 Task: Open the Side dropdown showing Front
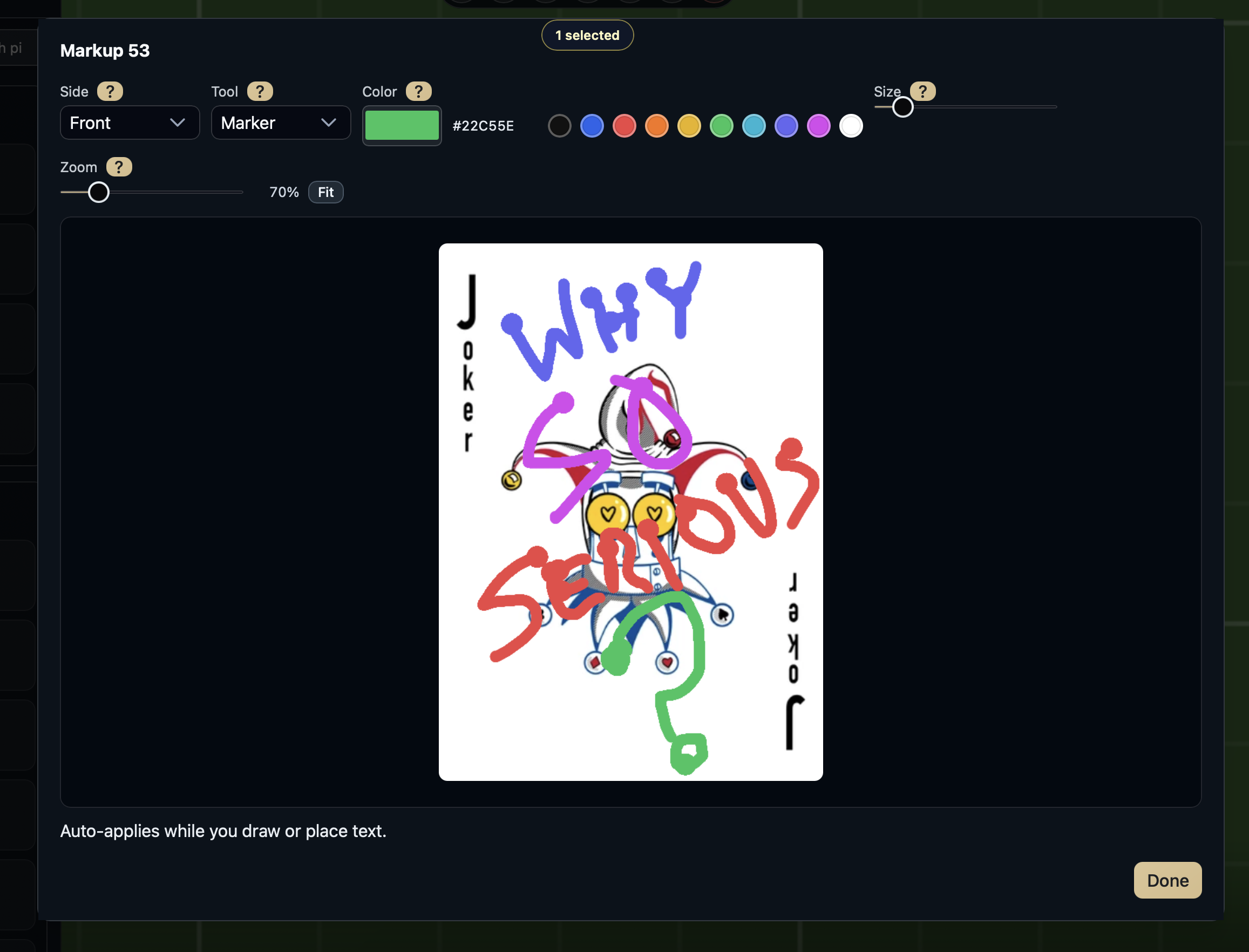point(130,123)
